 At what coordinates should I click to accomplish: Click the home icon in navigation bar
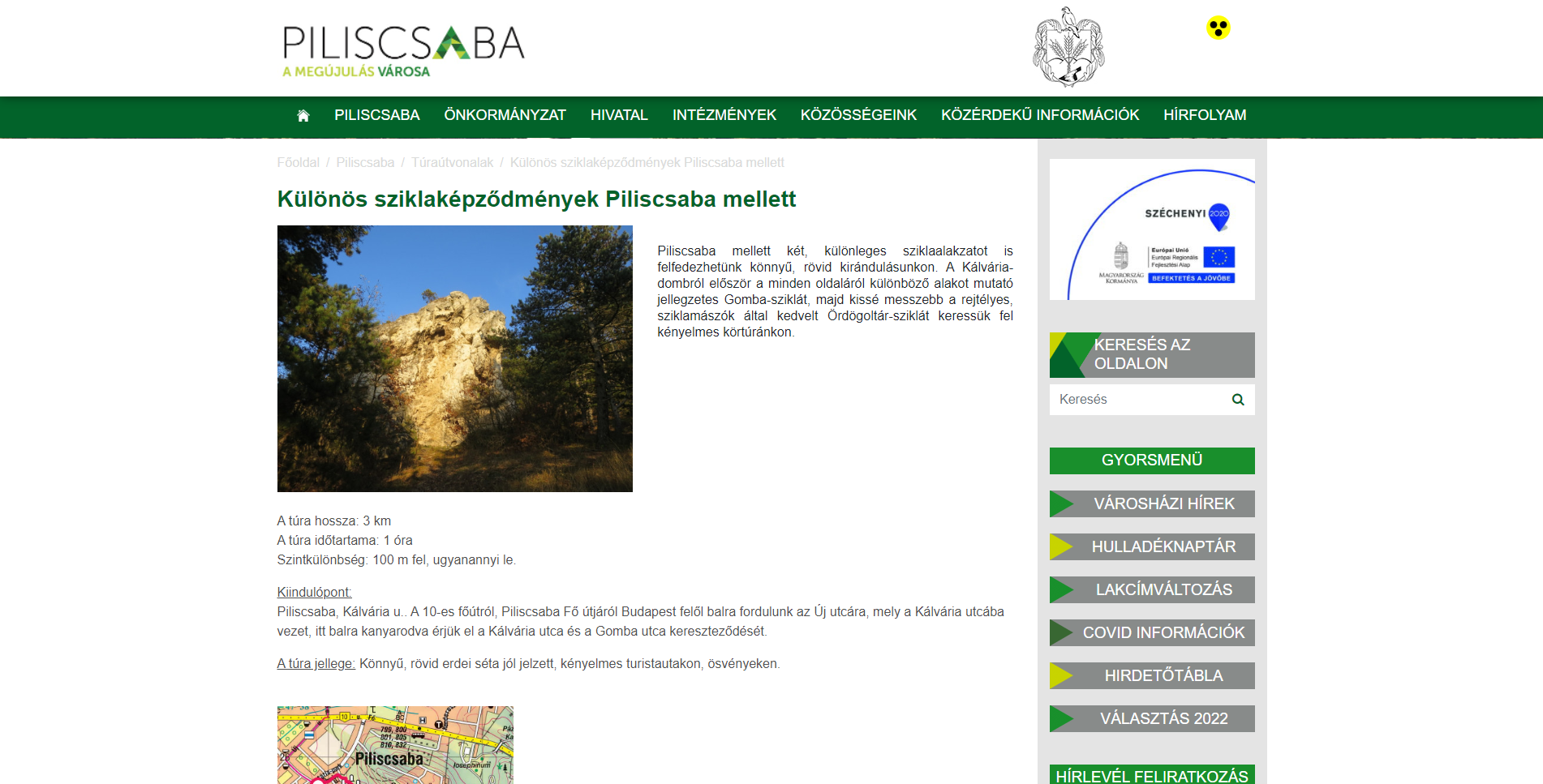pyautogui.click(x=303, y=116)
